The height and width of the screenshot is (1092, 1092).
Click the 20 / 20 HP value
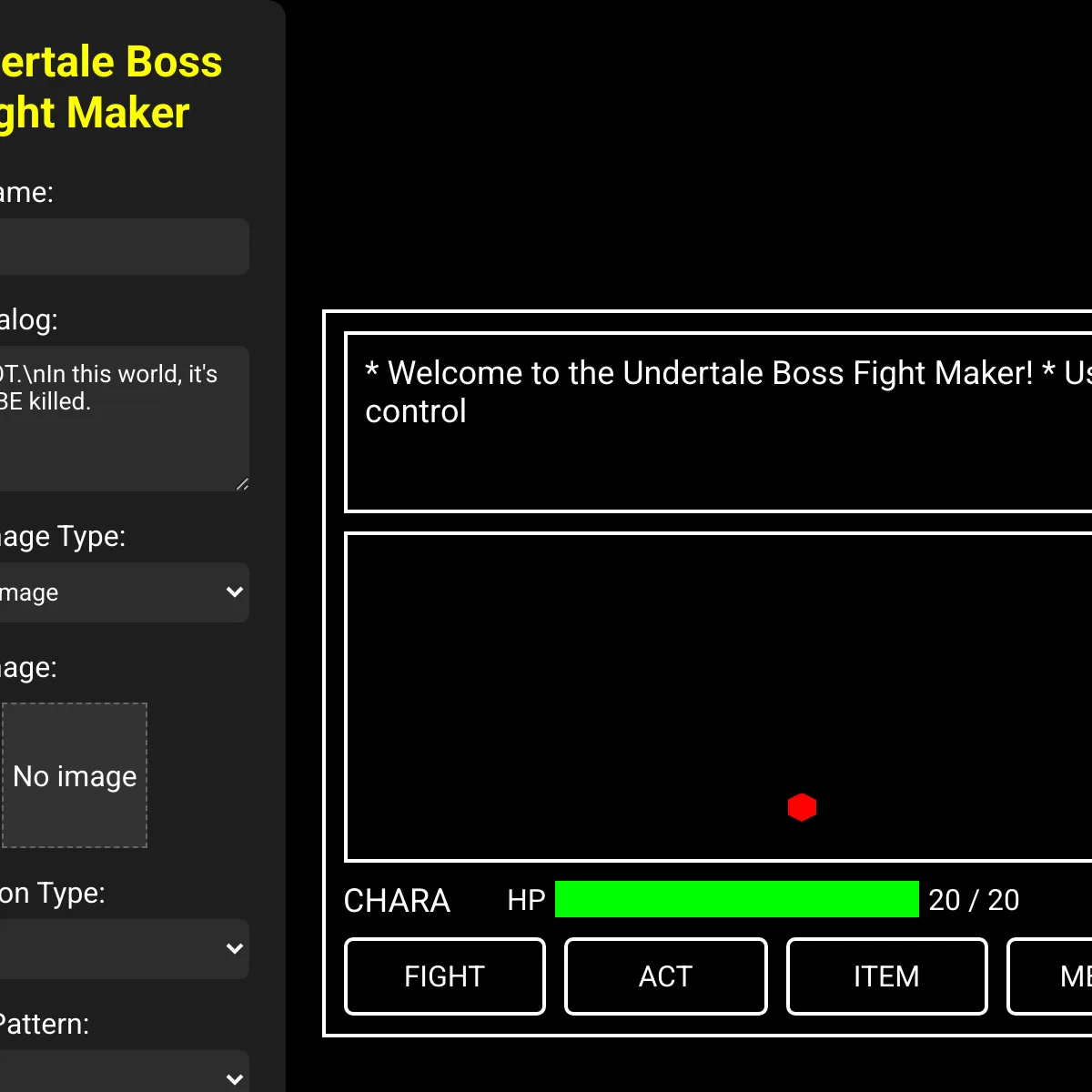coord(974,900)
